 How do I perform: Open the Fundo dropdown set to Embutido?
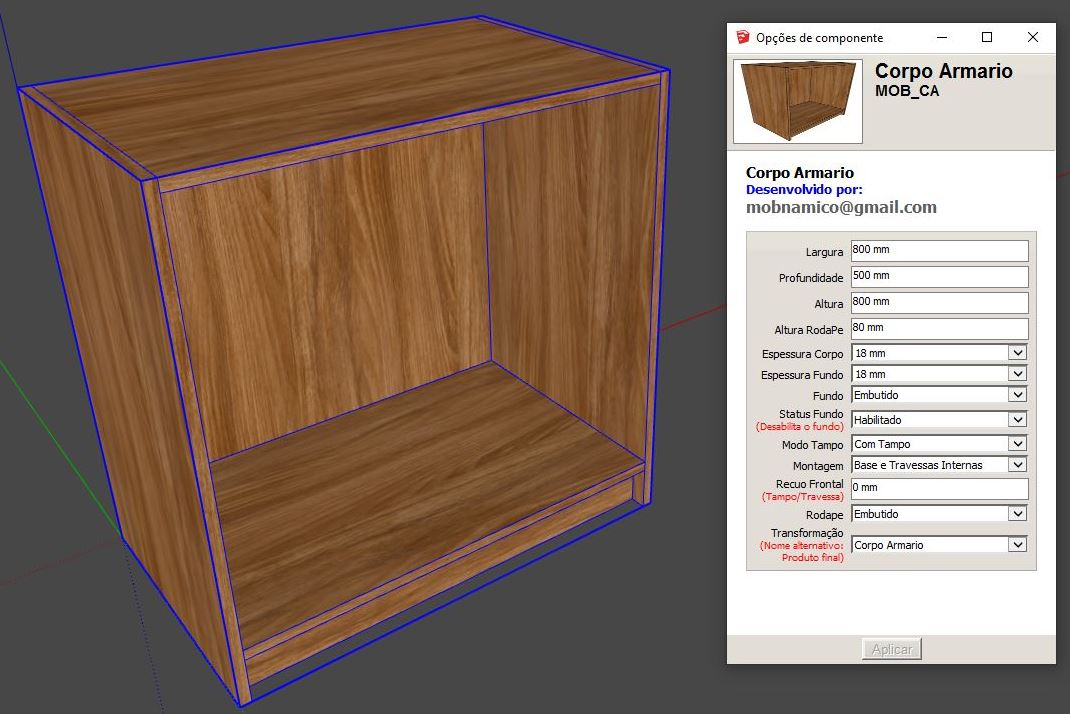point(1017,395)
